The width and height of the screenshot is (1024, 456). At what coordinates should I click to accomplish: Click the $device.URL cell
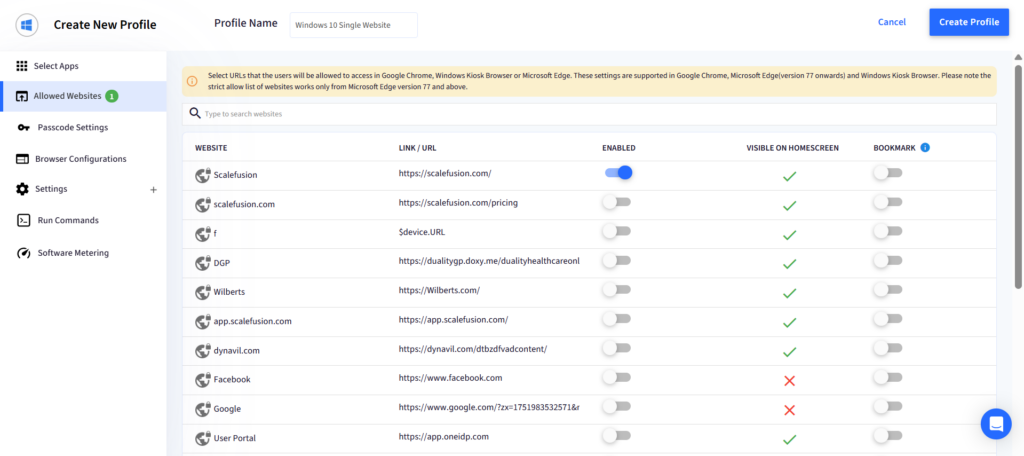click(x=422, y=232)
